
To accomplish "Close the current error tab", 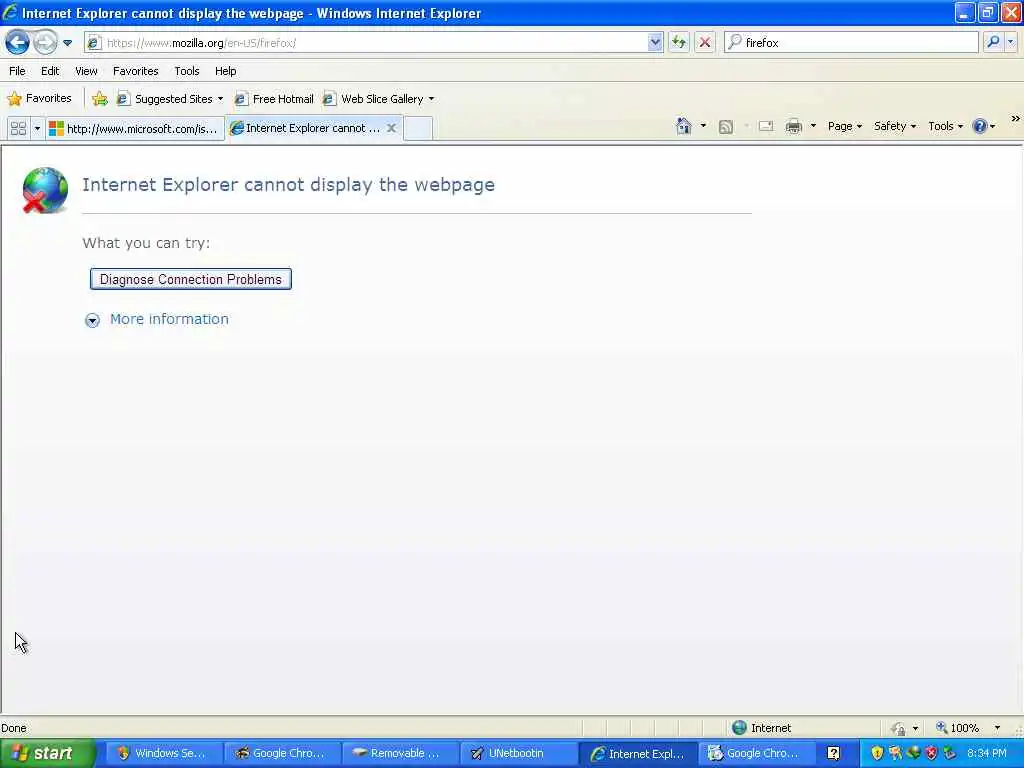I will pos(391,128).
